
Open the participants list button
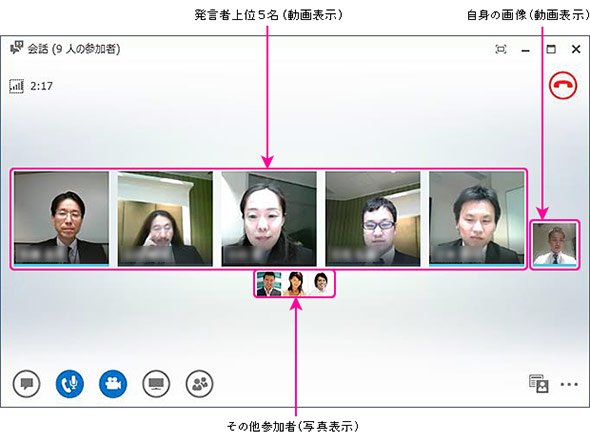click(x=199, y=384)
